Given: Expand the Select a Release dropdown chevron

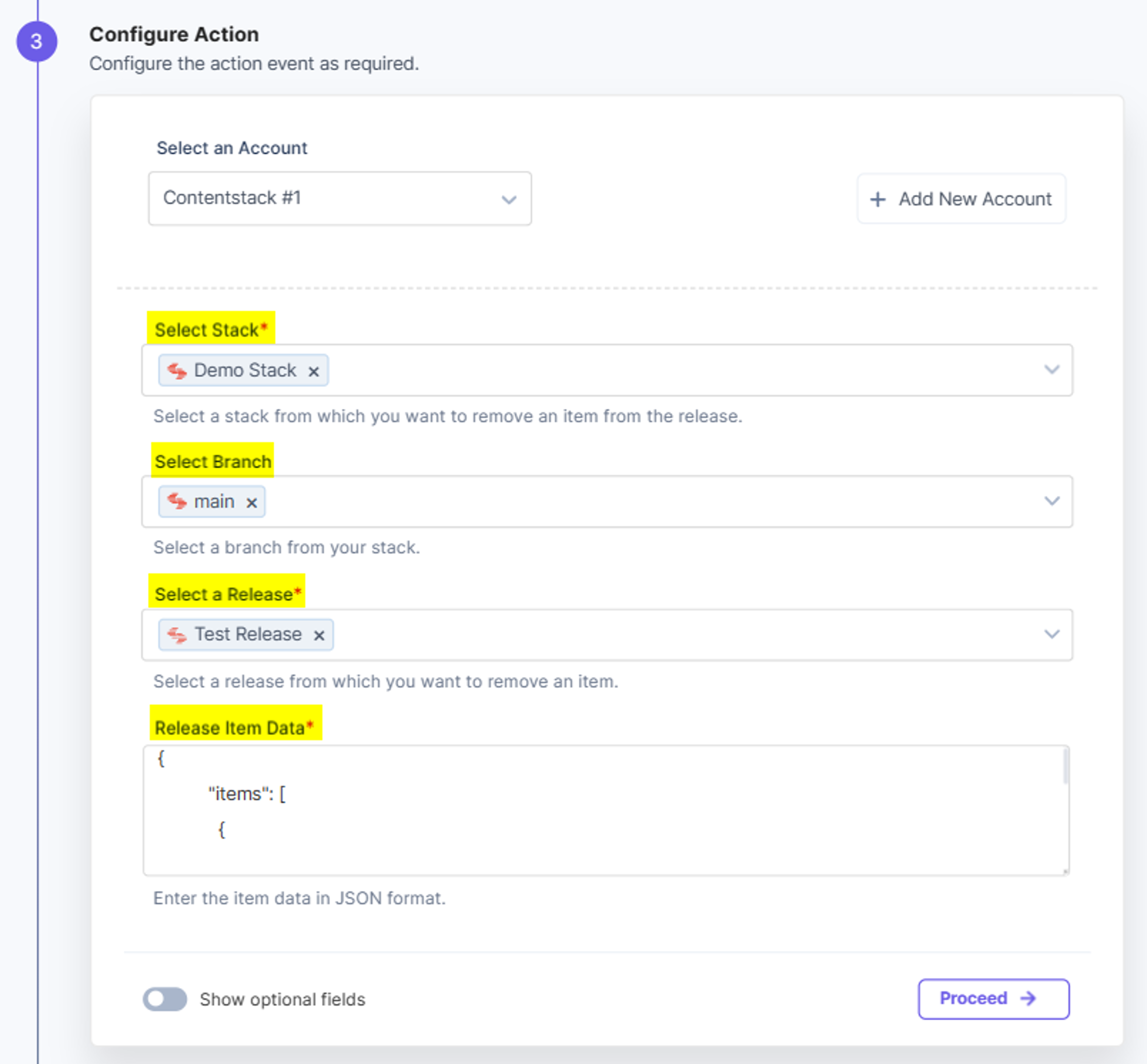Looking at the screenshot, I should tap(1051, 634).
